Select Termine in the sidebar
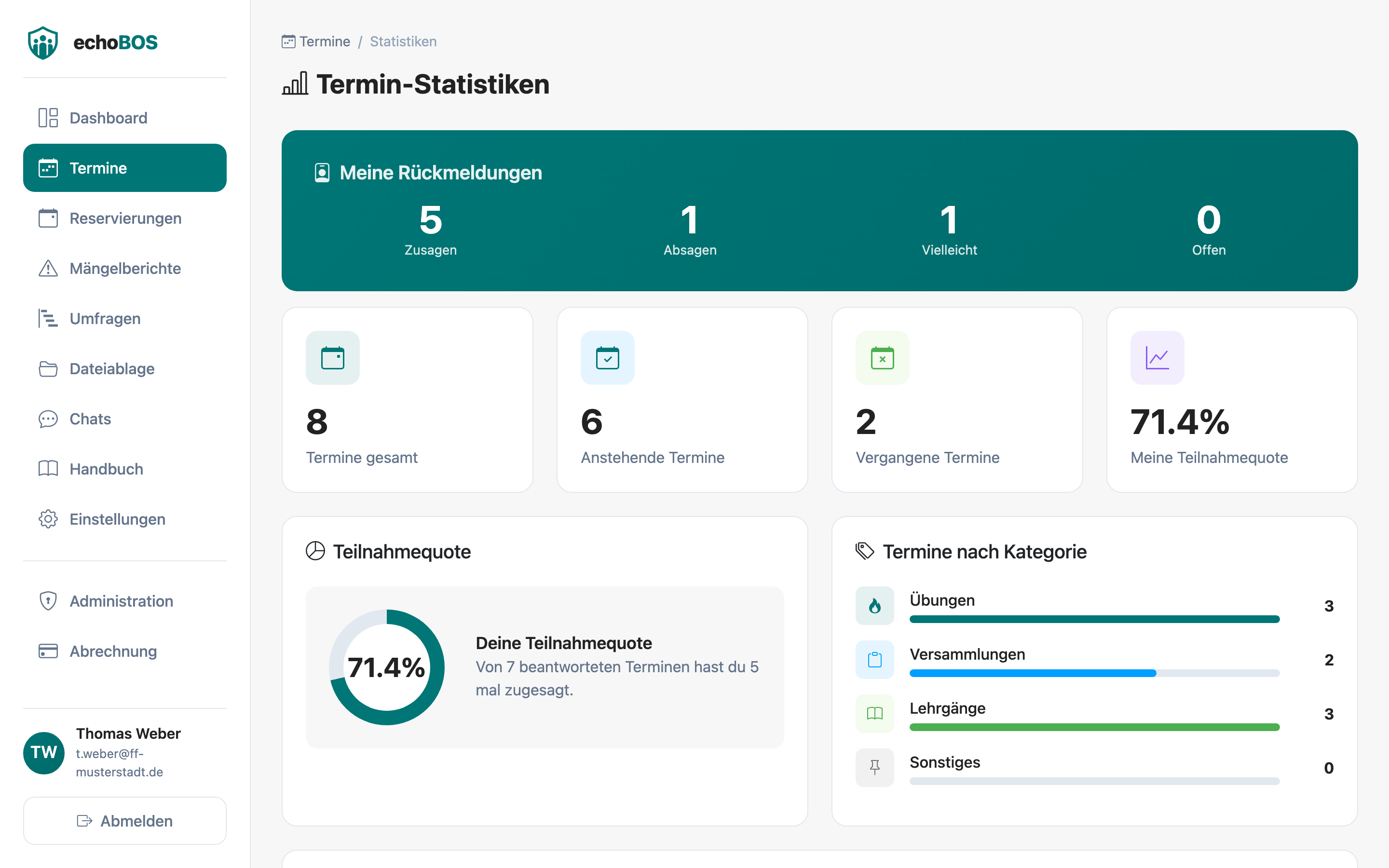Screen dimensions: 1389x868 (x=124, y=168)
